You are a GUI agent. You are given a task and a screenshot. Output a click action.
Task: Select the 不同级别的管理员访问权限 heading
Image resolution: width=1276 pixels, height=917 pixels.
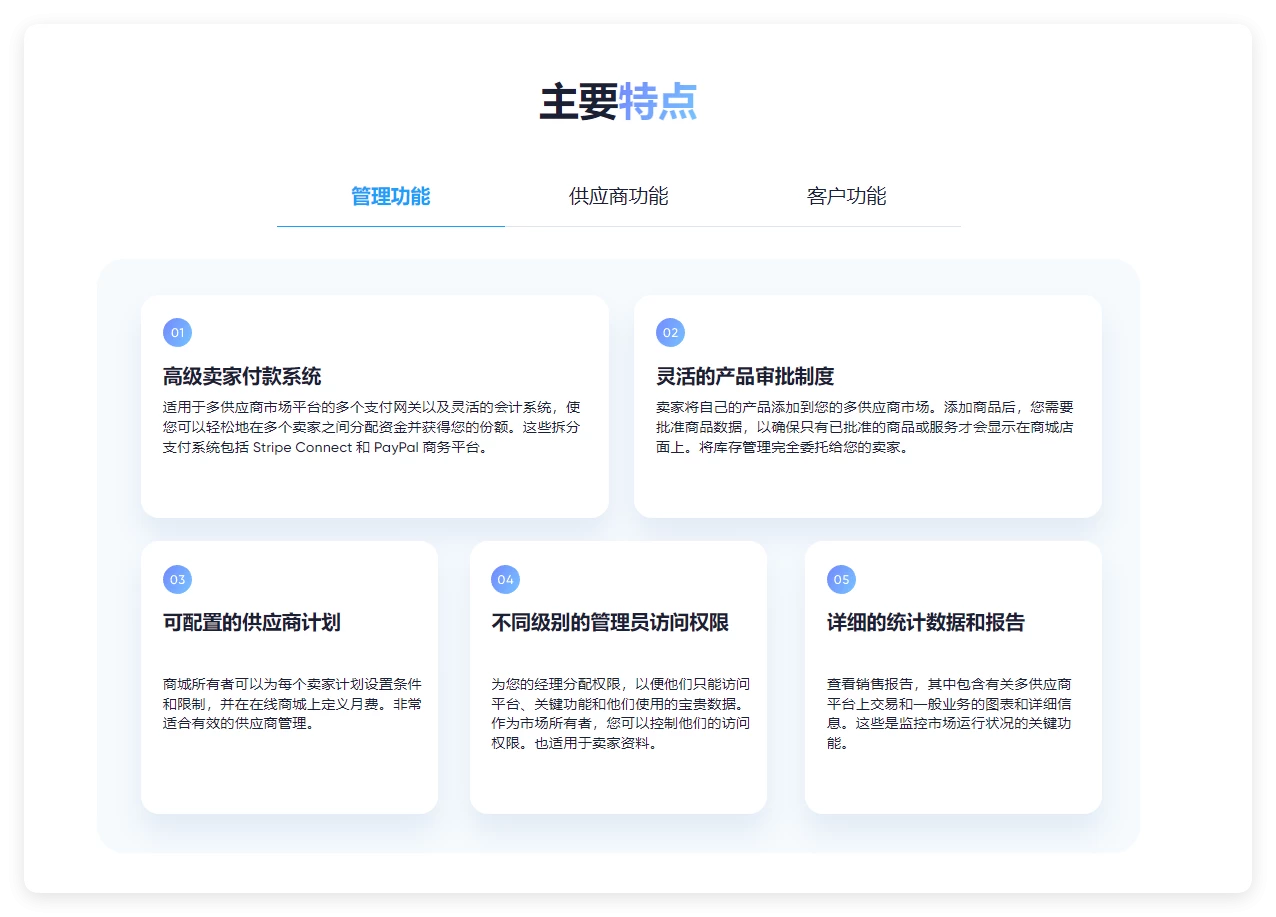coord(610,623)
